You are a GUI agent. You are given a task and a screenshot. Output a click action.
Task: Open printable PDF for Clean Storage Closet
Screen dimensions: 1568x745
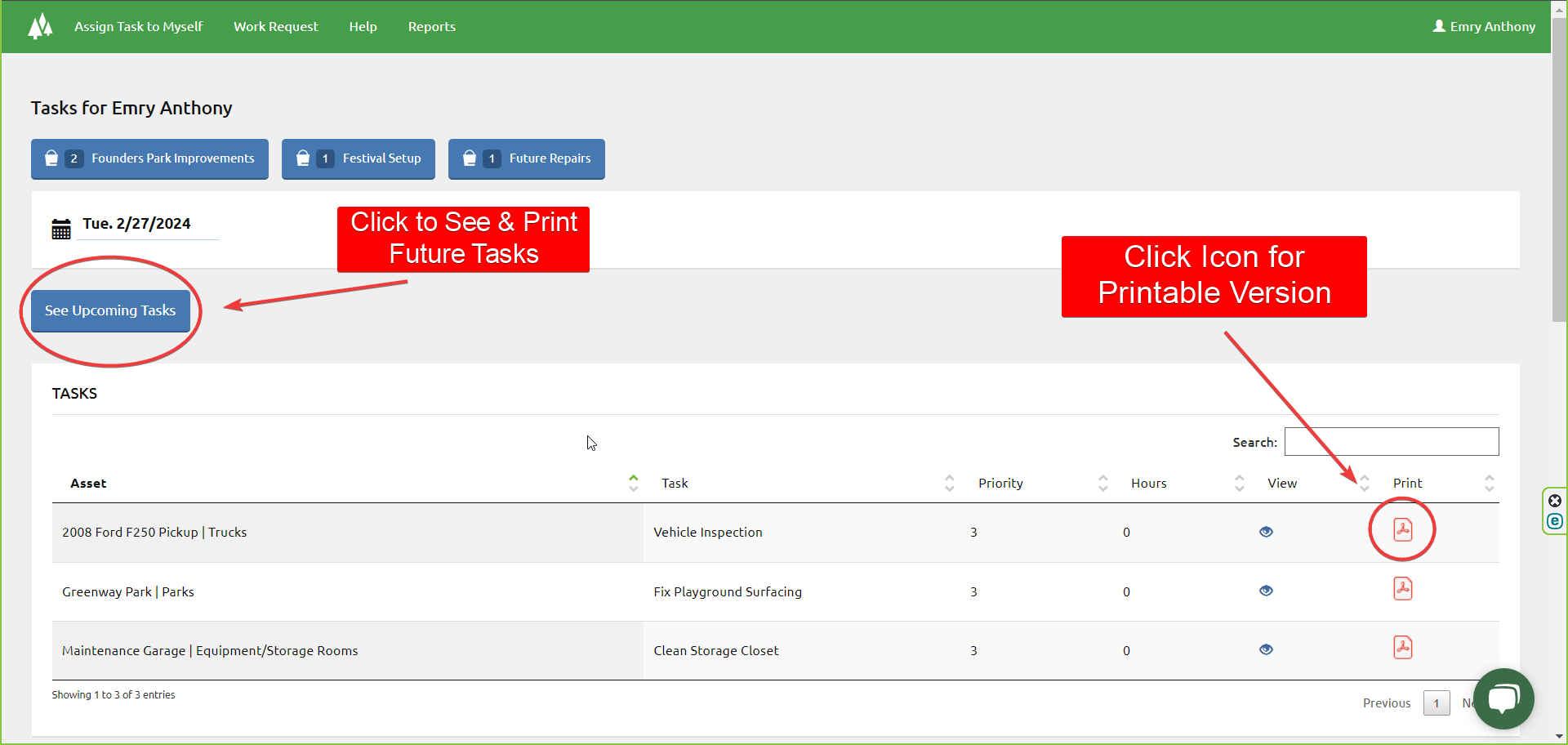tap(1403, 647)
